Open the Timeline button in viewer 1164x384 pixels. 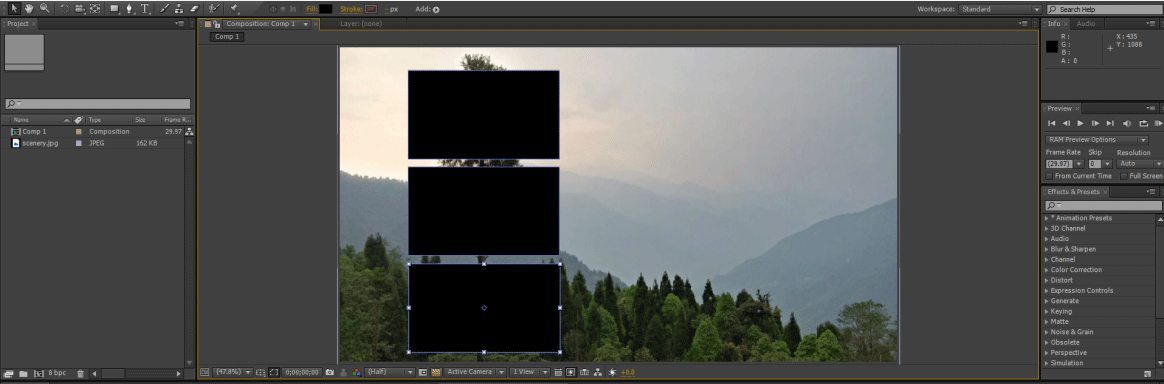584,372
